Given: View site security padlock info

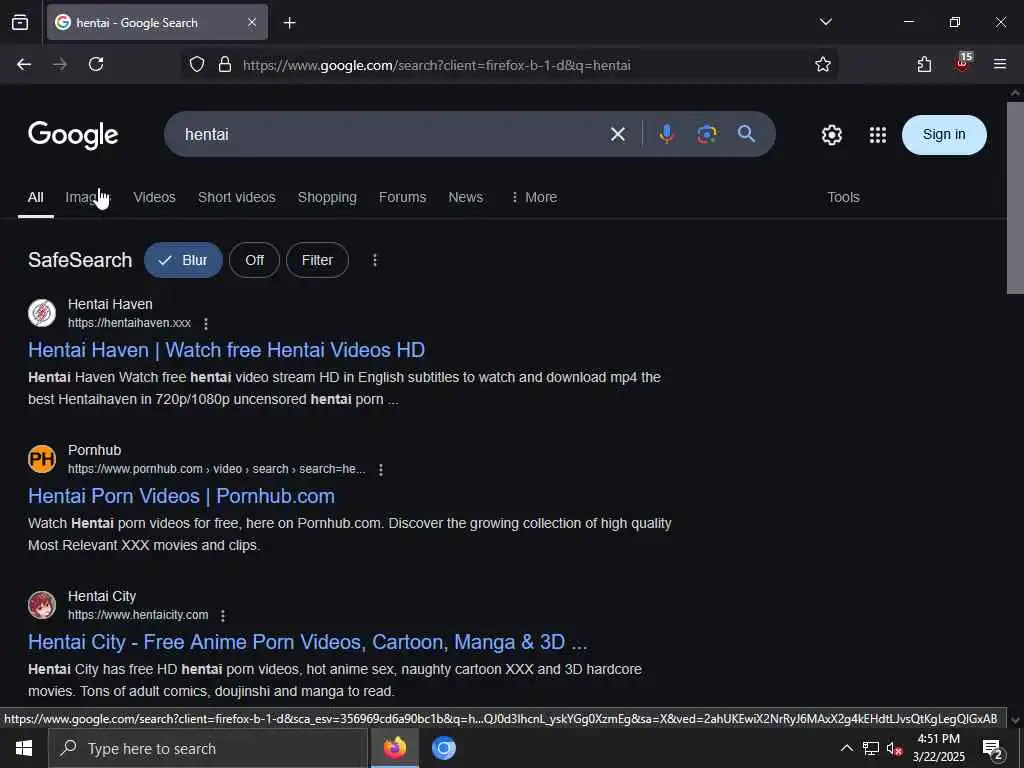Looking at the screenshot, I should [x=225, y=65].
